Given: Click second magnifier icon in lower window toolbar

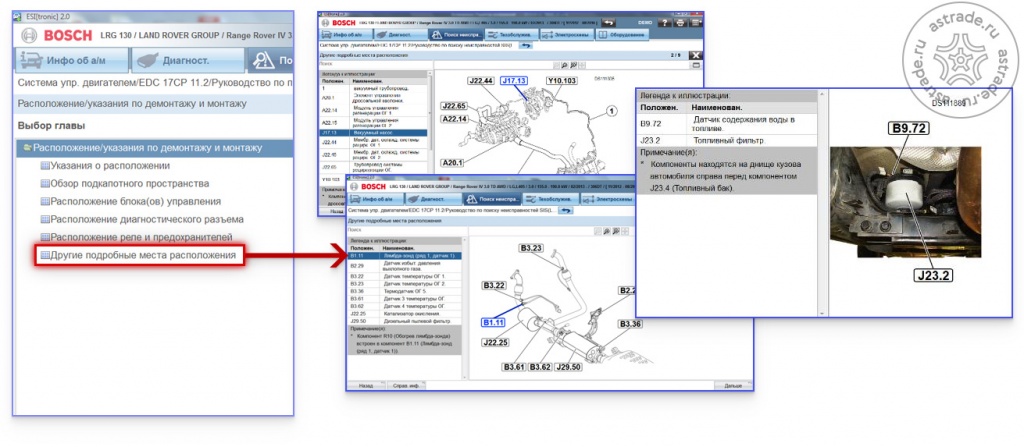Looking at the screenshot, I should tap(616, 231).
